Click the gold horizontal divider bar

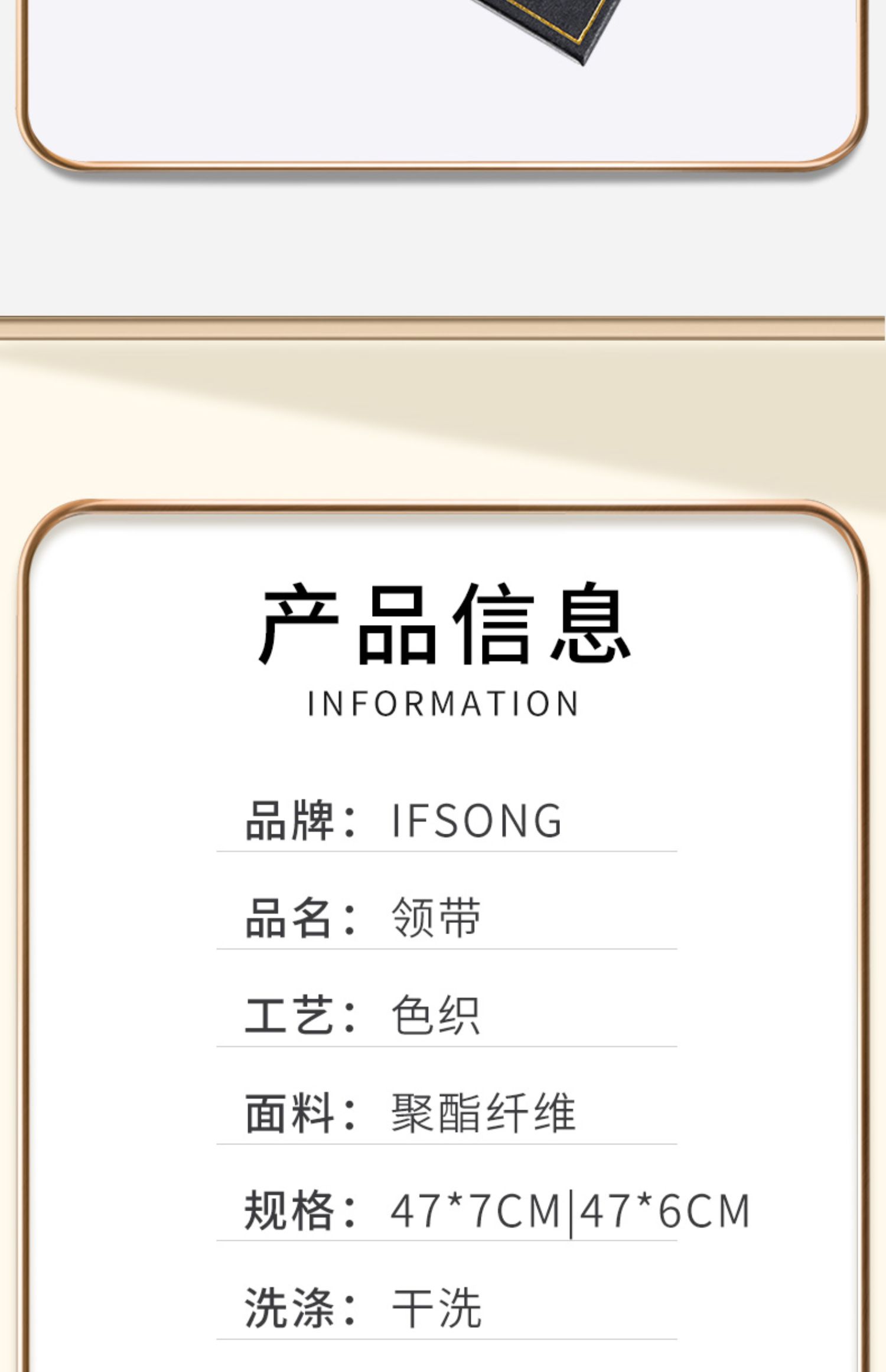point(442,328)
